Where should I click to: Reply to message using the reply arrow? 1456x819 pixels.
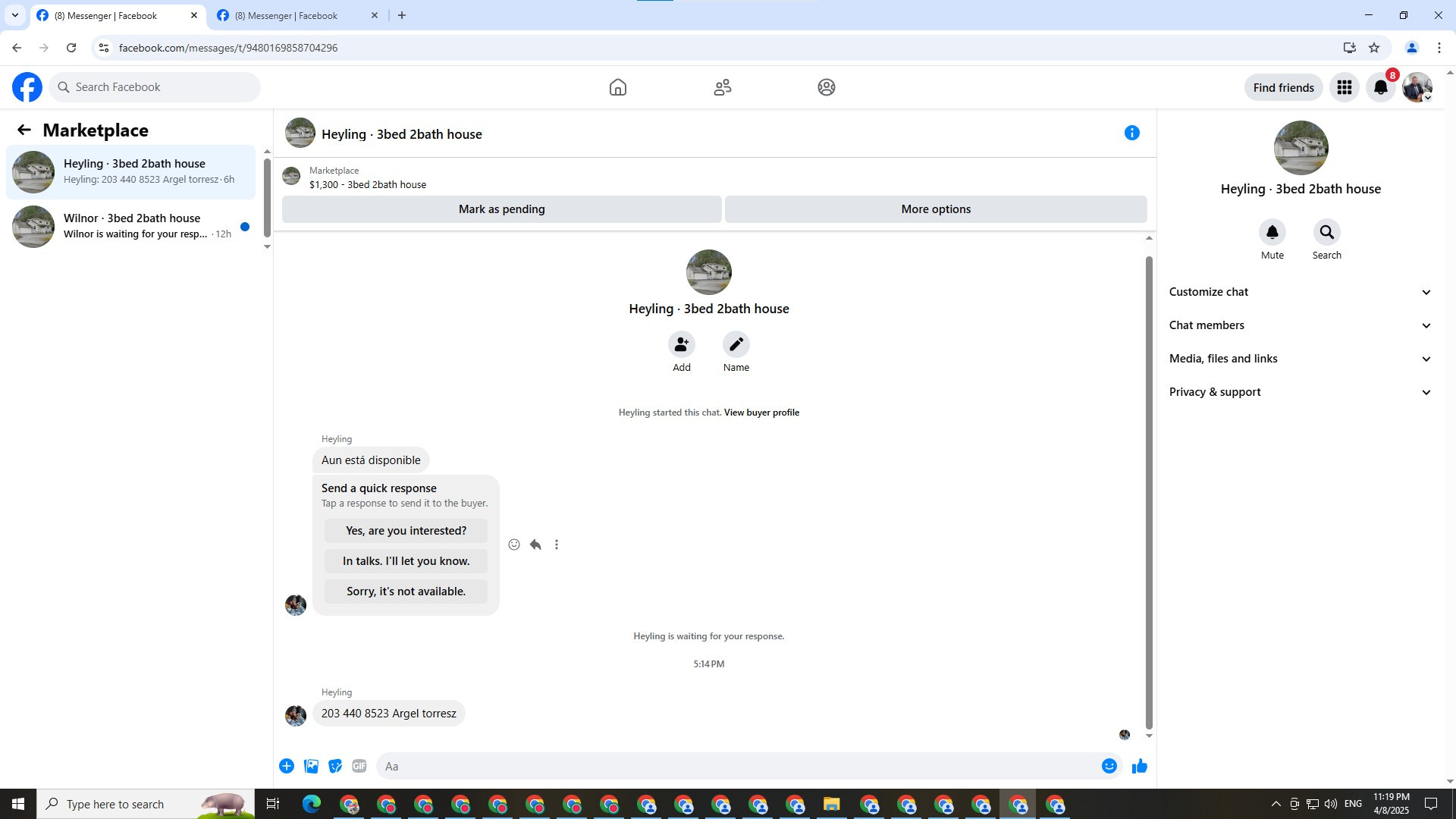tap(535, 544)
